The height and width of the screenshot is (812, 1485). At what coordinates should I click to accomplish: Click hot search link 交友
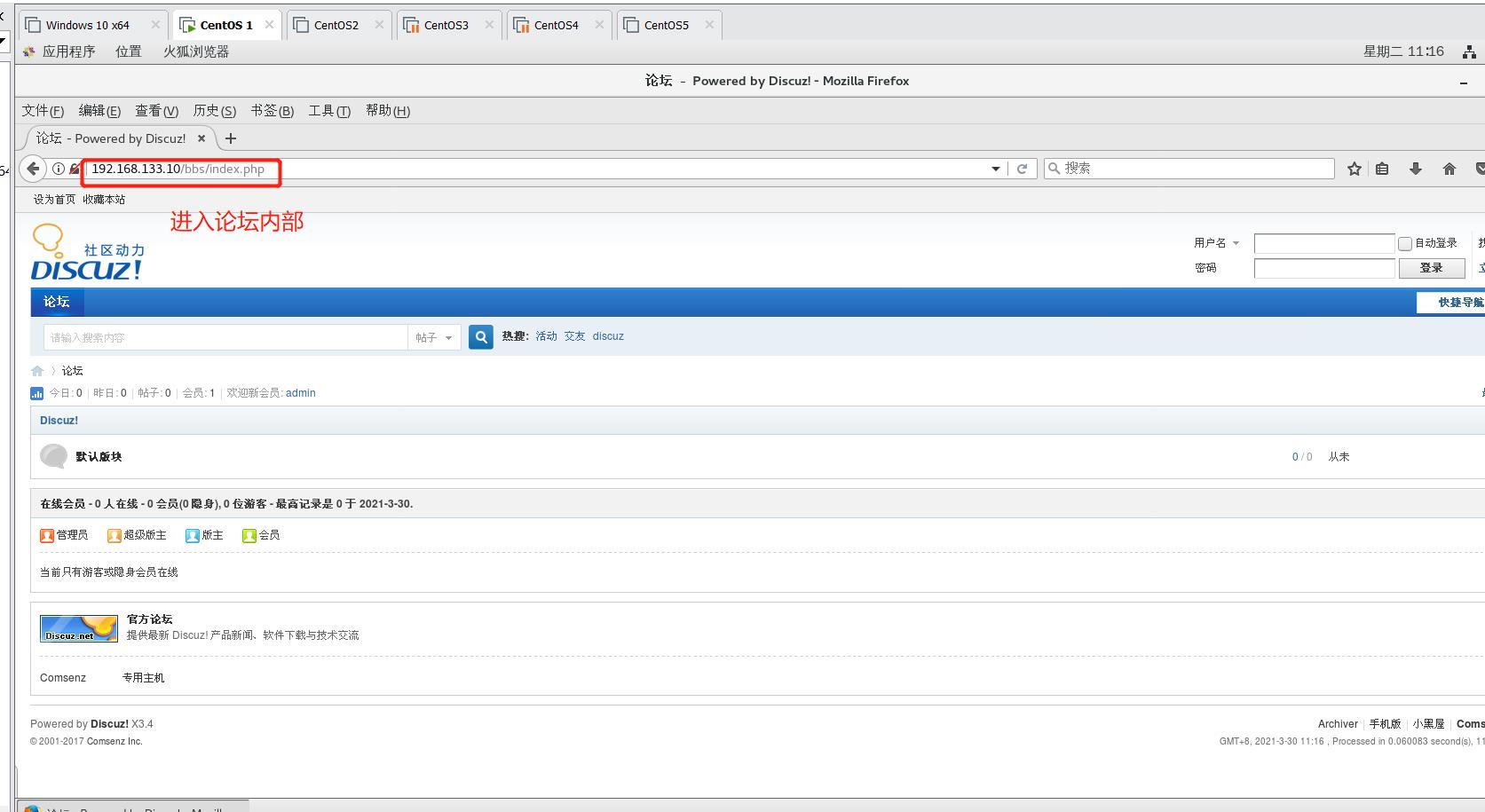[574, 336]
